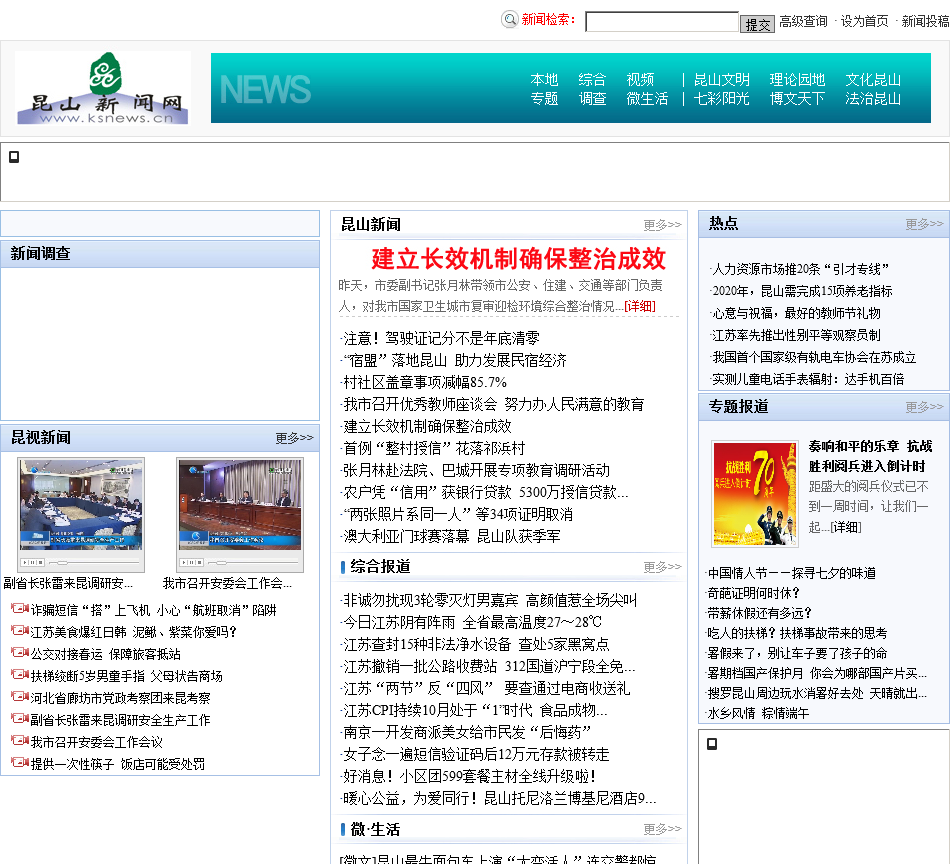Click video camera icon beside 公交对接春运

[19, 653]
